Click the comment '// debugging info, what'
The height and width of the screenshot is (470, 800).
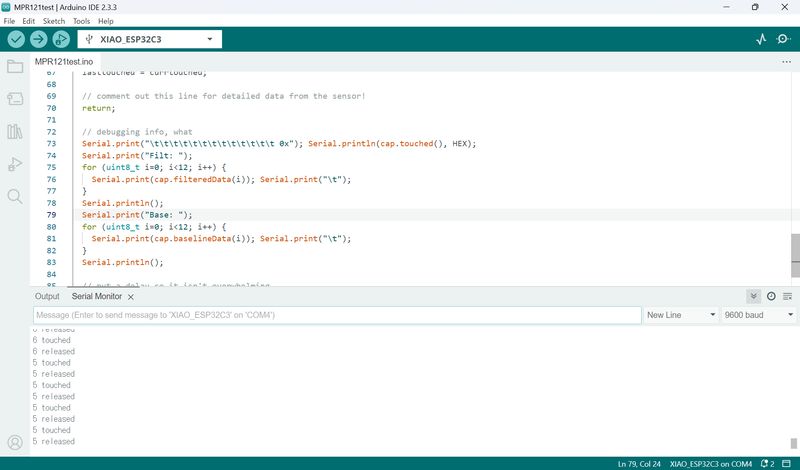[x=137, y=132]
